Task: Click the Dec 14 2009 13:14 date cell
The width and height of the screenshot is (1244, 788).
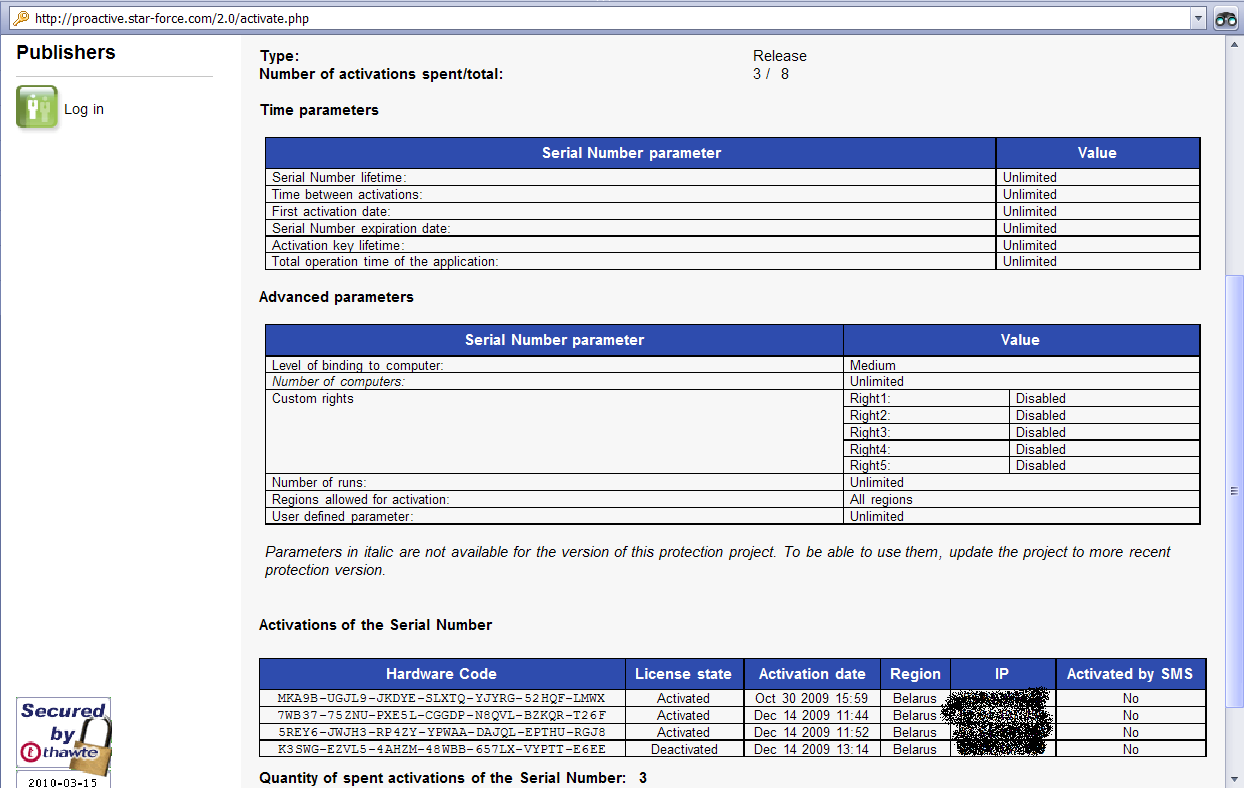Action: [811, 749]
